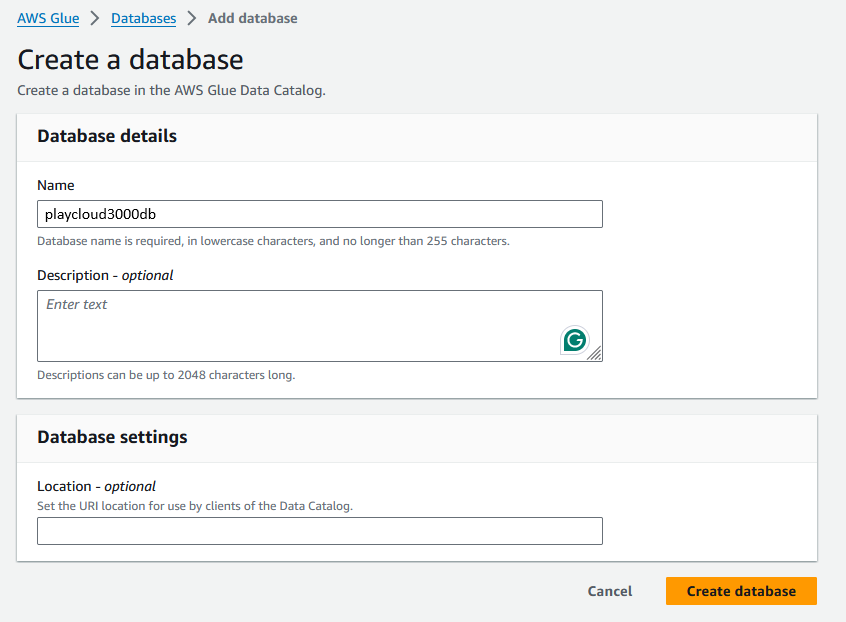This screenshot has height=622, width=846.
Task: Select the 'Add database' breadcrumb text
Action: (253, 18)
